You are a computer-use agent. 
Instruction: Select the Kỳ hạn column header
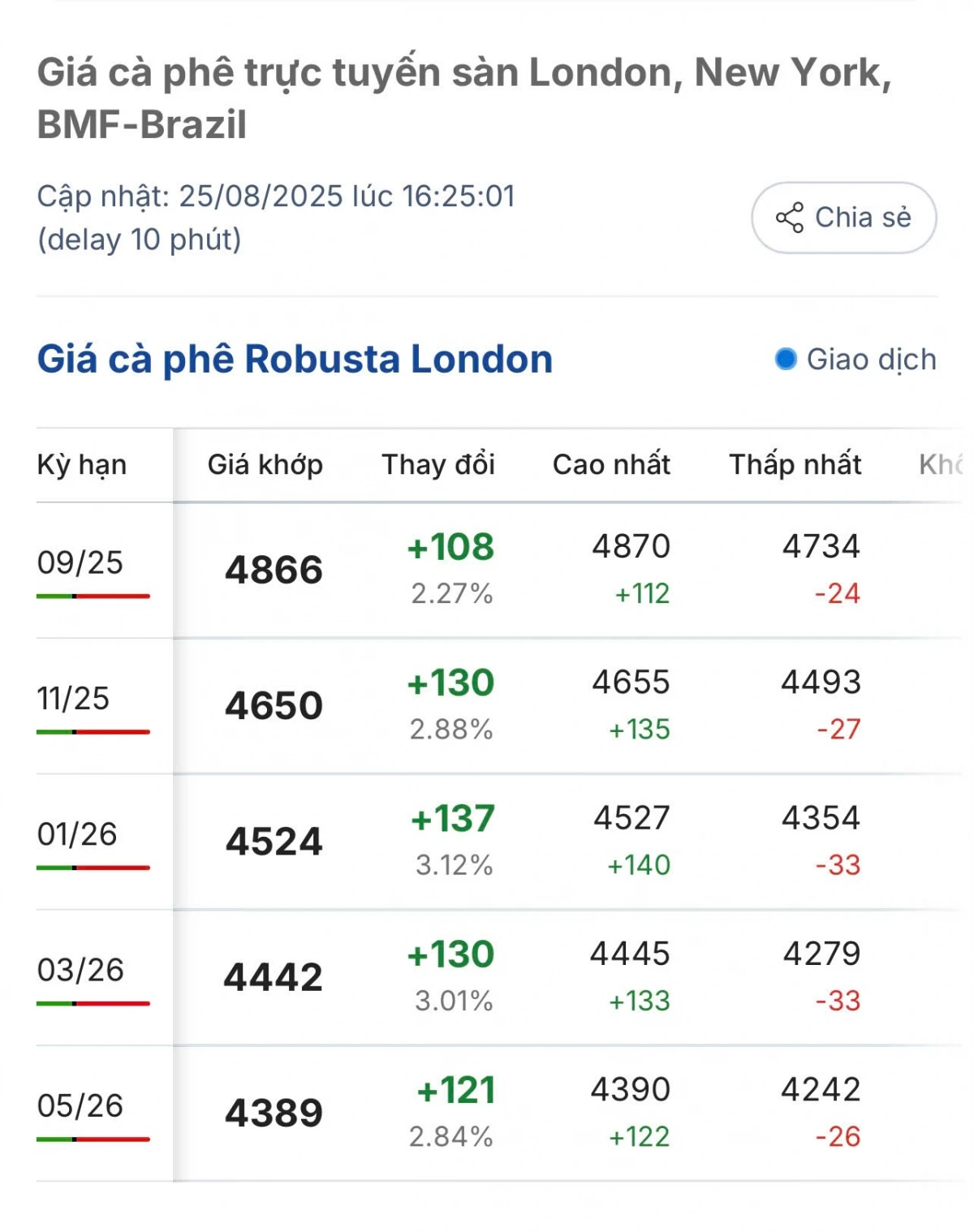pyautogui.click(x=82, y=464)
